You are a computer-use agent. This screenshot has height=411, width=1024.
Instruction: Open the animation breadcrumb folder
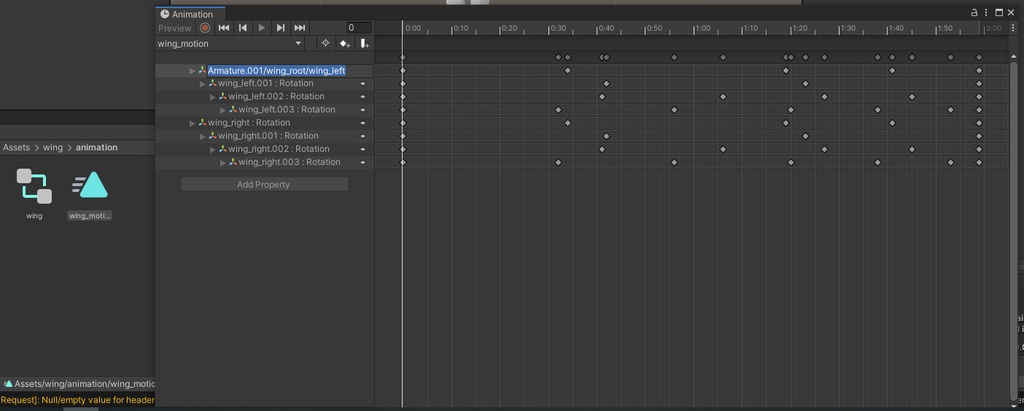[96, 148]
